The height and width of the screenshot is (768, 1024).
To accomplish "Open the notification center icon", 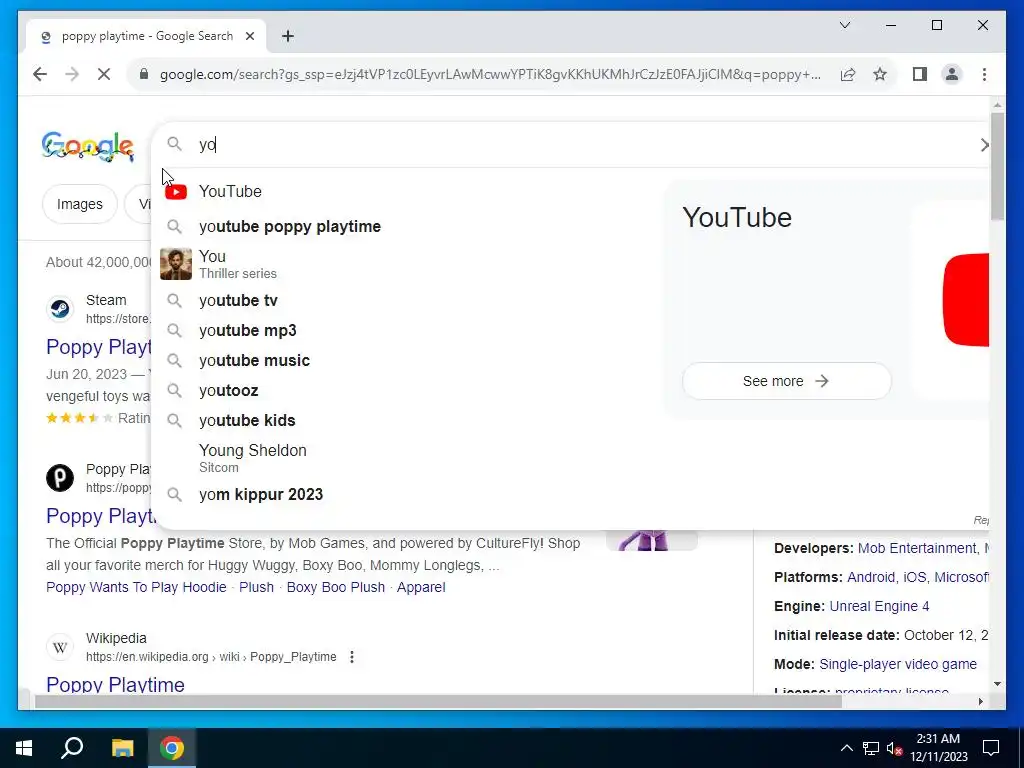I will (991, 748).
